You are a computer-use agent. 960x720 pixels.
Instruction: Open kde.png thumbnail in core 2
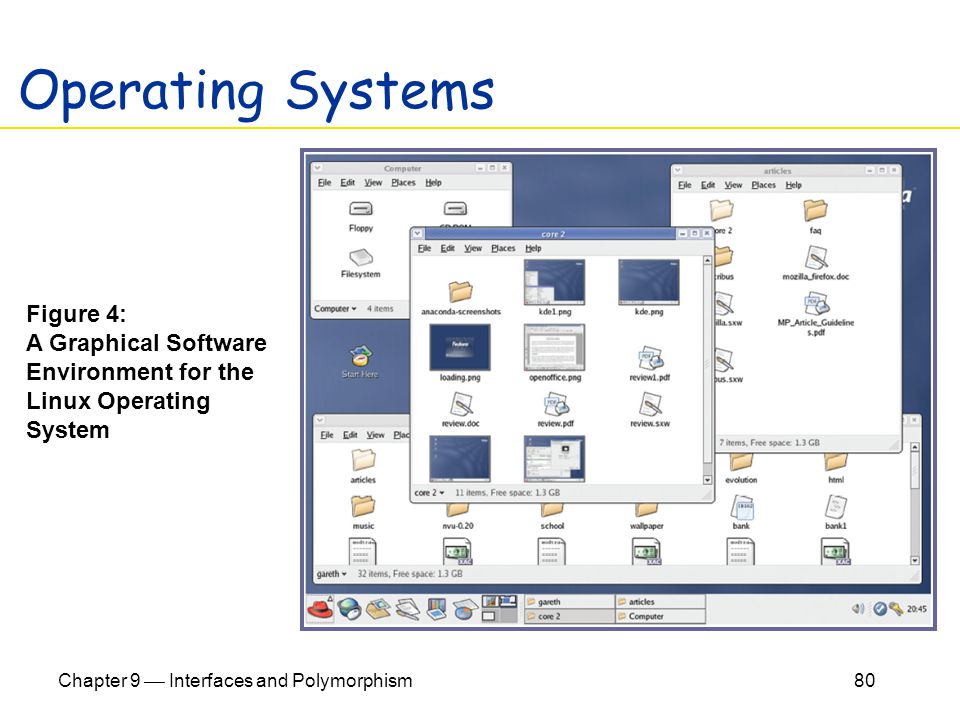tap(649, 282)
